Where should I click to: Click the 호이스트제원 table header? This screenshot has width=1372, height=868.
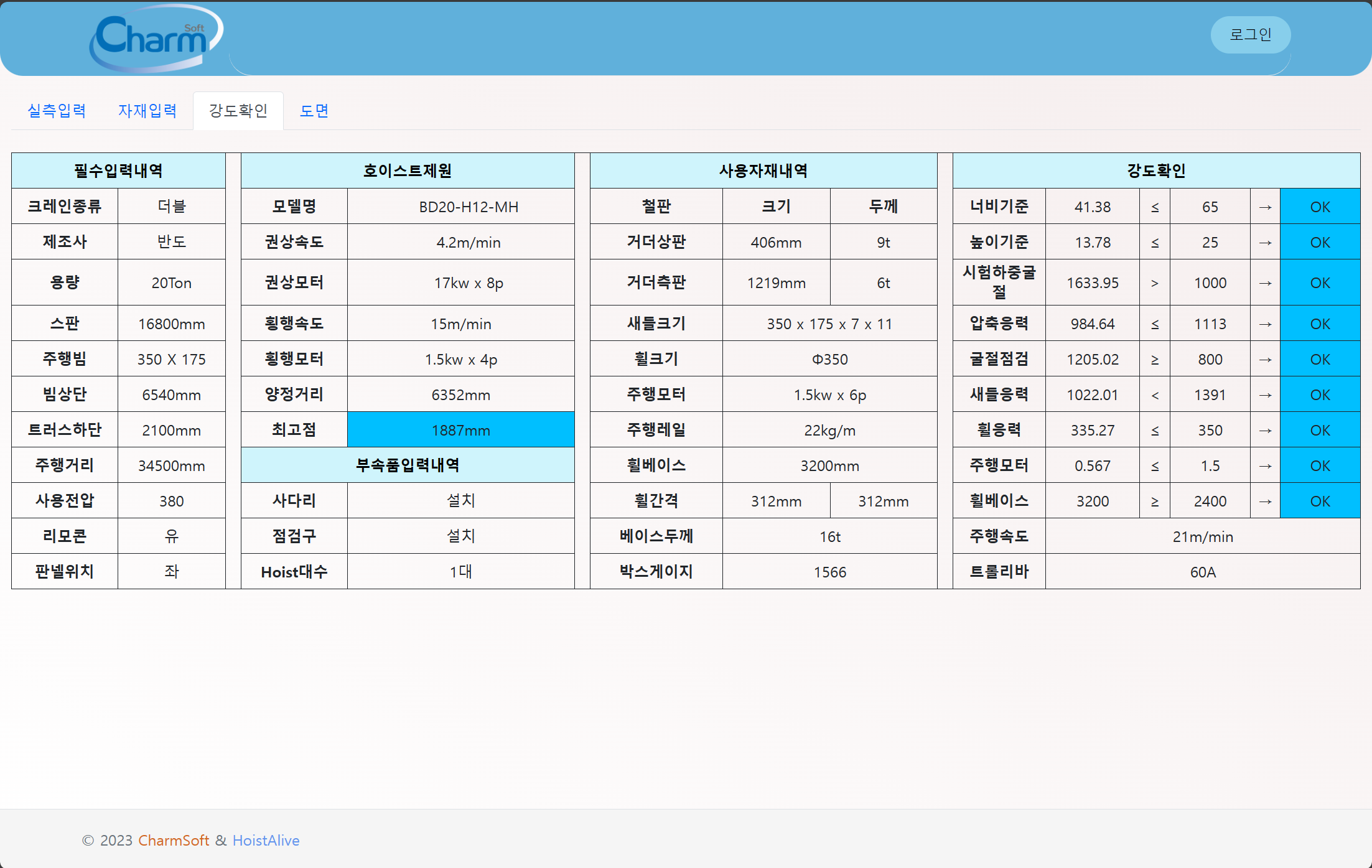(408, 170)
